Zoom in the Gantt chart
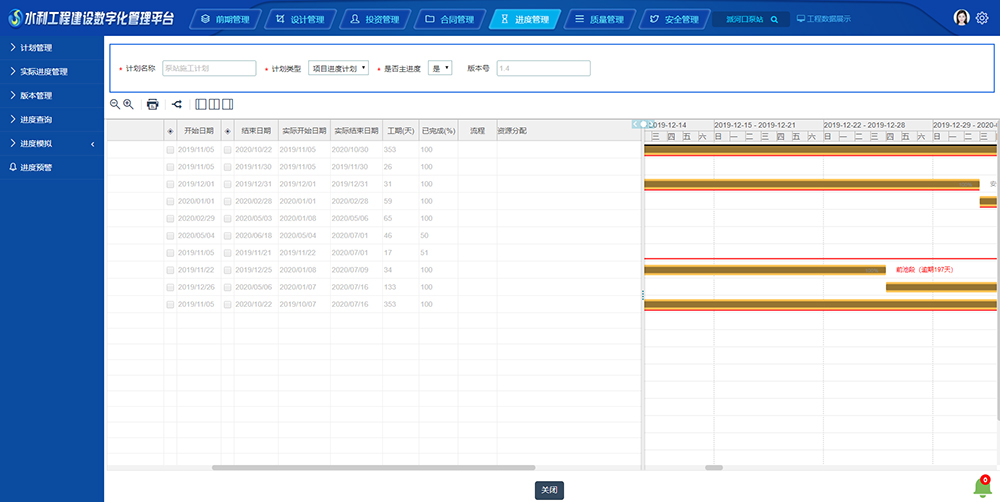 [x=128, y=104]
